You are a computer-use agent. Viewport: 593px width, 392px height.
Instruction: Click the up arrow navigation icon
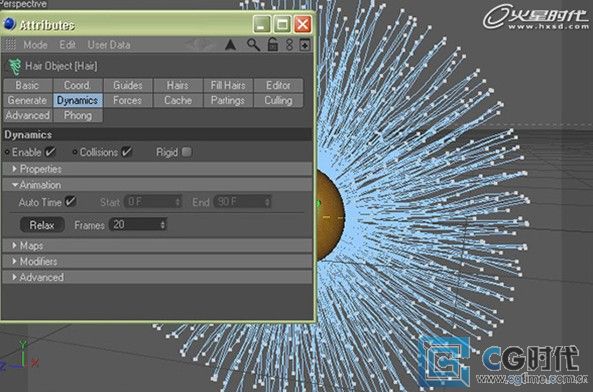[x=230, y=45]
